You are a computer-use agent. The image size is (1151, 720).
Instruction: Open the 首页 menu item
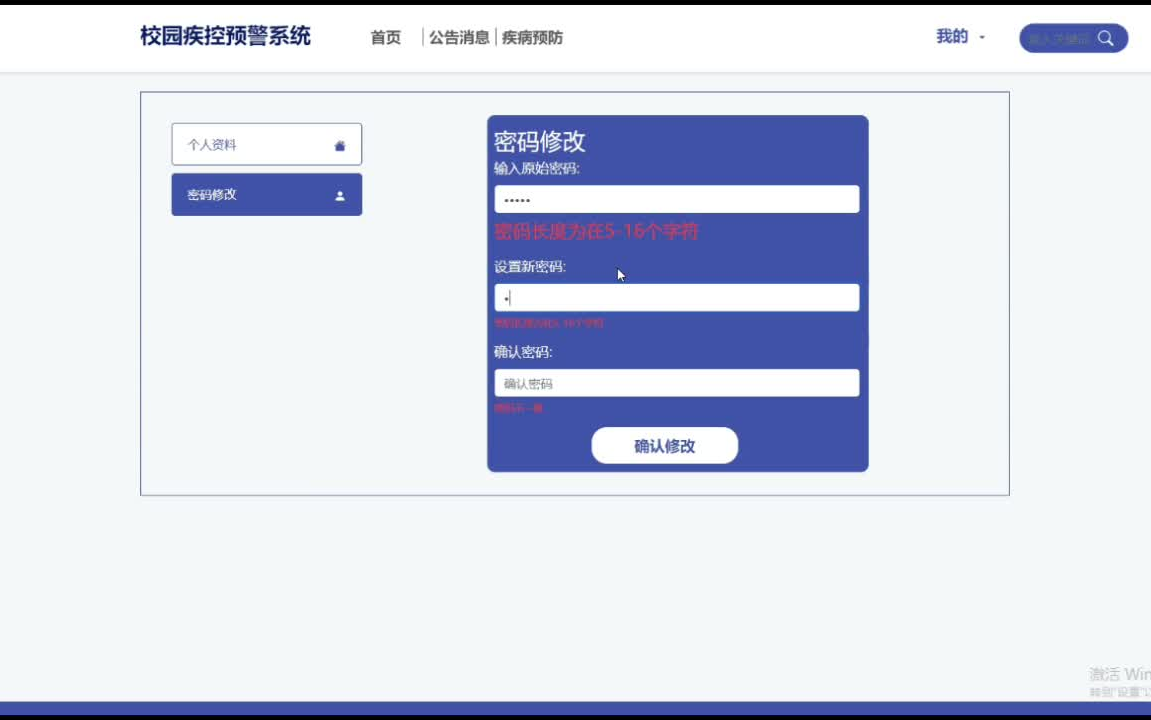click(x=385, y=38)
